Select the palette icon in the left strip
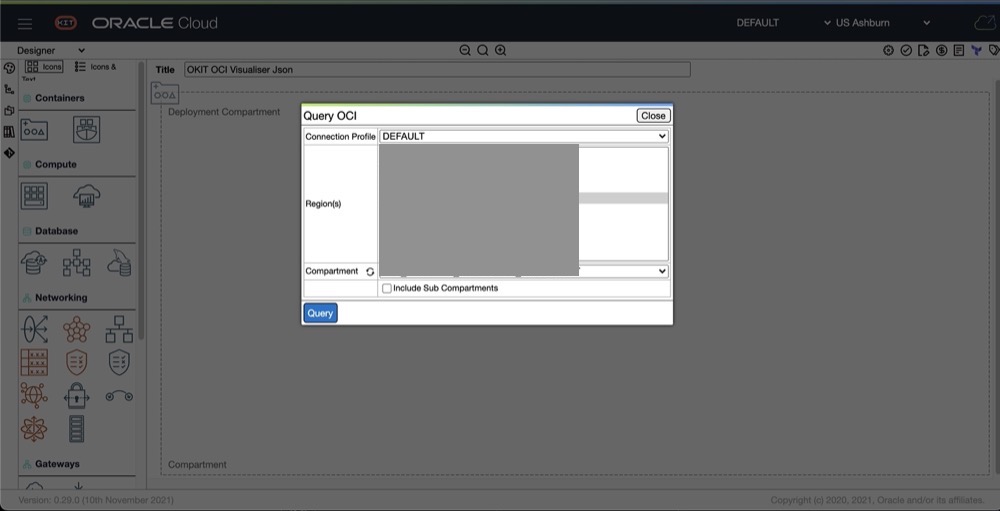Image resolution: width=1000 pixels, height=511 pixels. [9, 68]
